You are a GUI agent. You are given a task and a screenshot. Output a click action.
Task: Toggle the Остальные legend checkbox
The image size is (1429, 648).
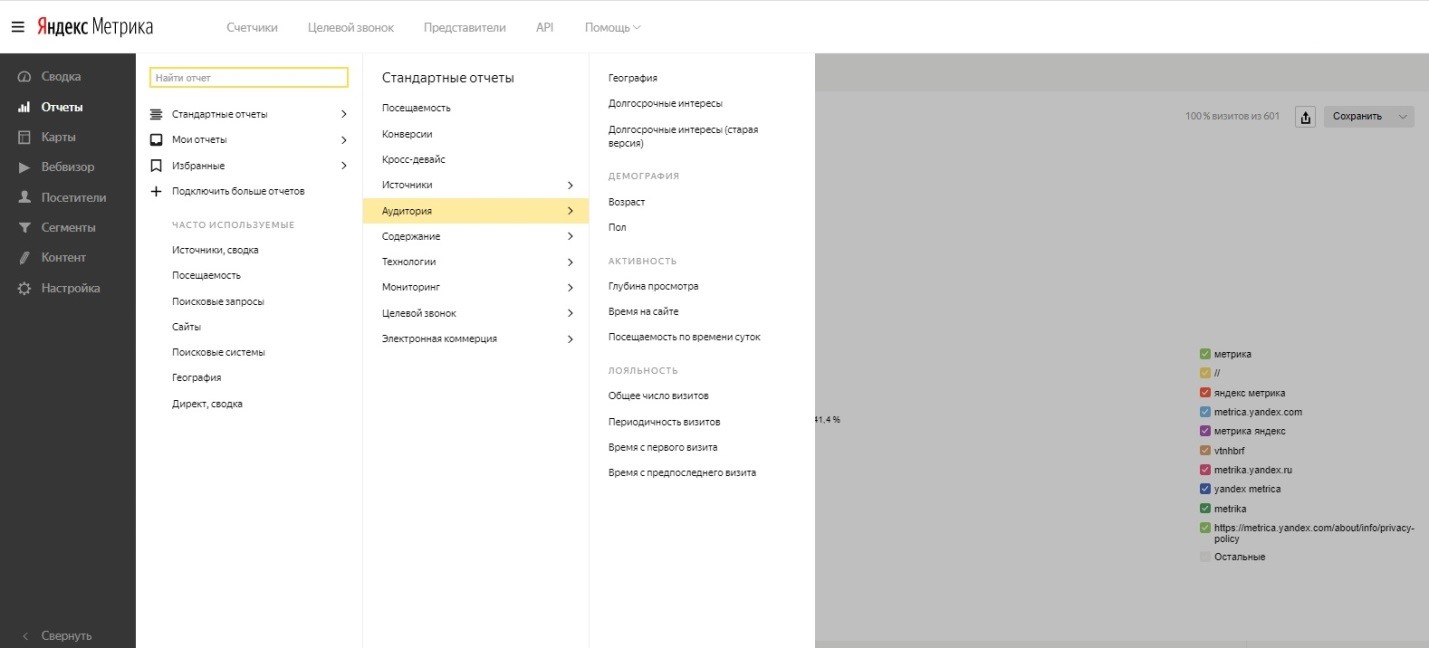pos(1205,557)
